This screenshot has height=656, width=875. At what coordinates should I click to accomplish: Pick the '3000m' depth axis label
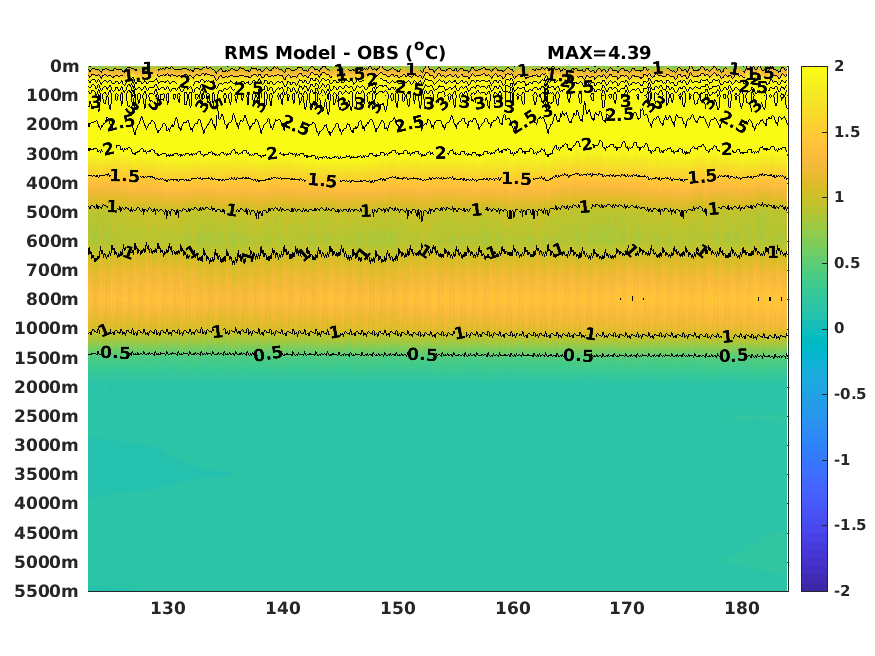[x=46, y=445]
